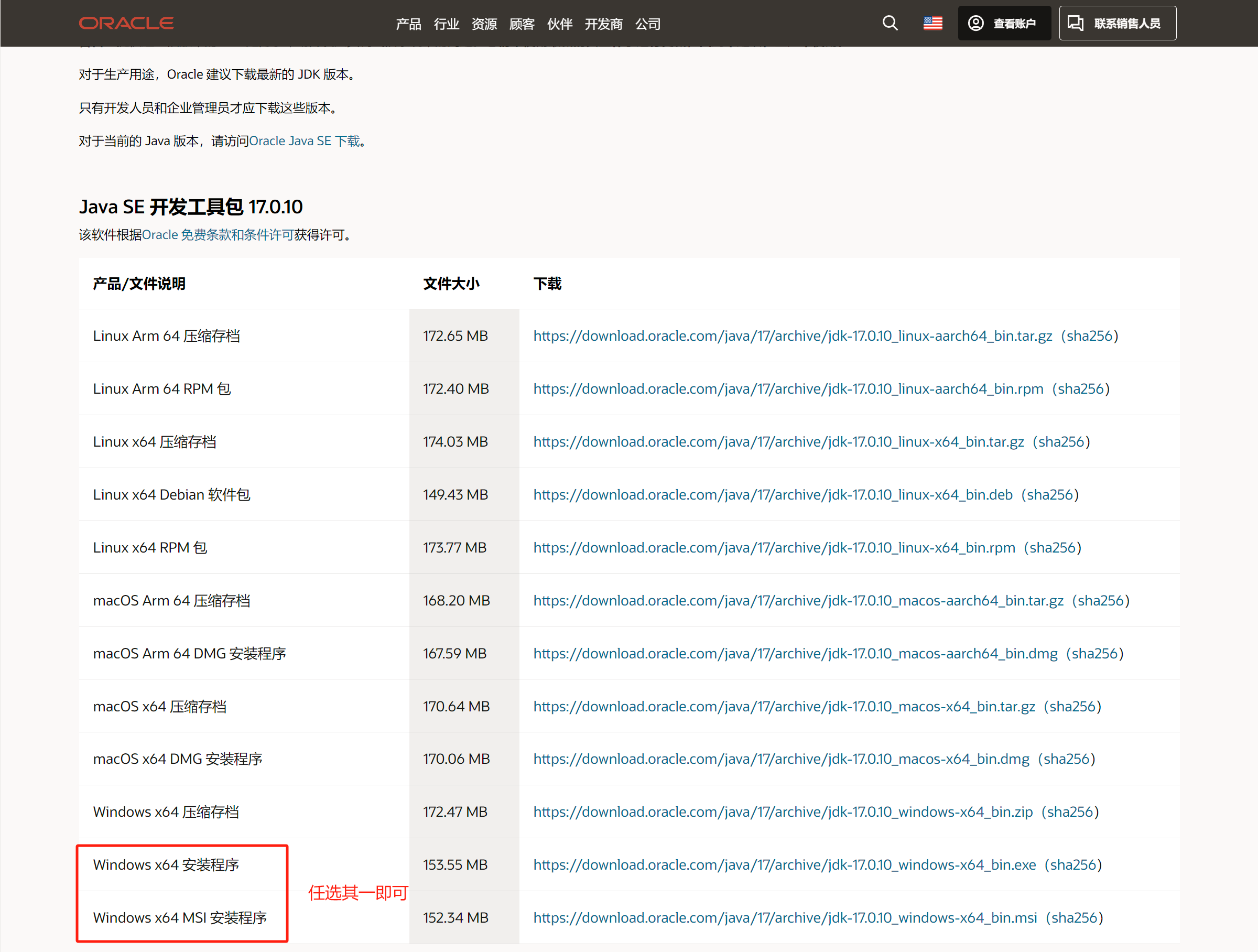Screen dimensions: 1258x952
Task: Open sha256 for macOS Arm 64 DMG
Action: coord(1095,653)
